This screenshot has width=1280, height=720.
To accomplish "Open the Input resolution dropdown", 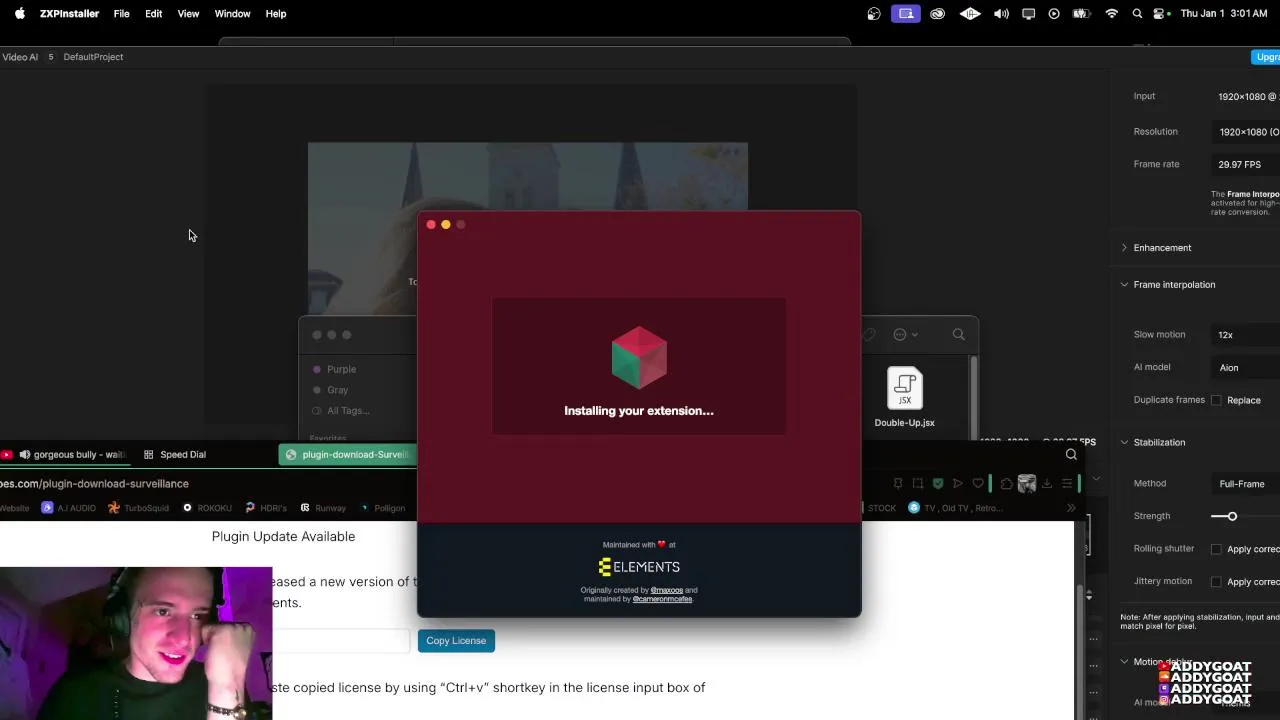I will pos(1246,97).
